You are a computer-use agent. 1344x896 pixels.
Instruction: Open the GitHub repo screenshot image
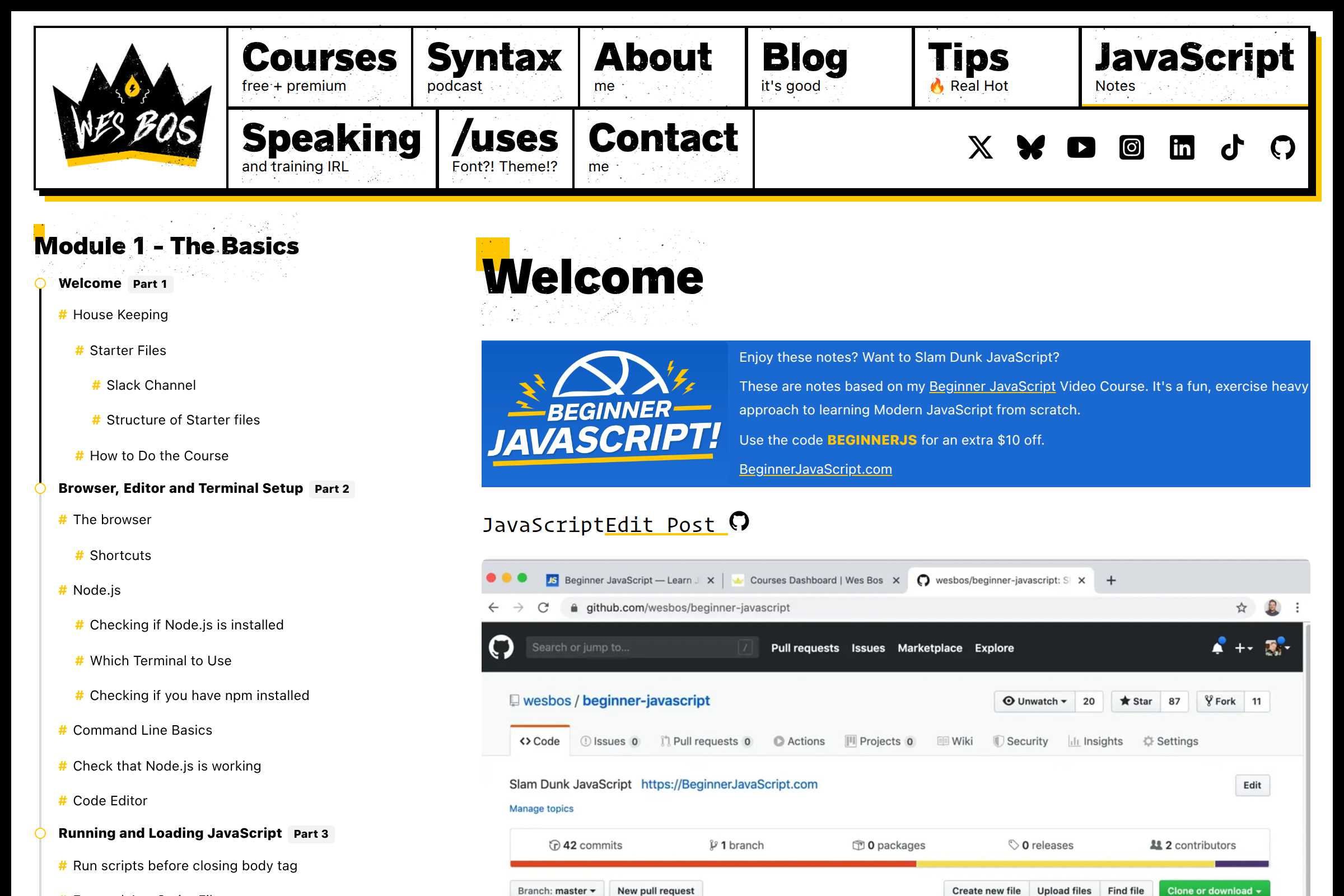895,727
